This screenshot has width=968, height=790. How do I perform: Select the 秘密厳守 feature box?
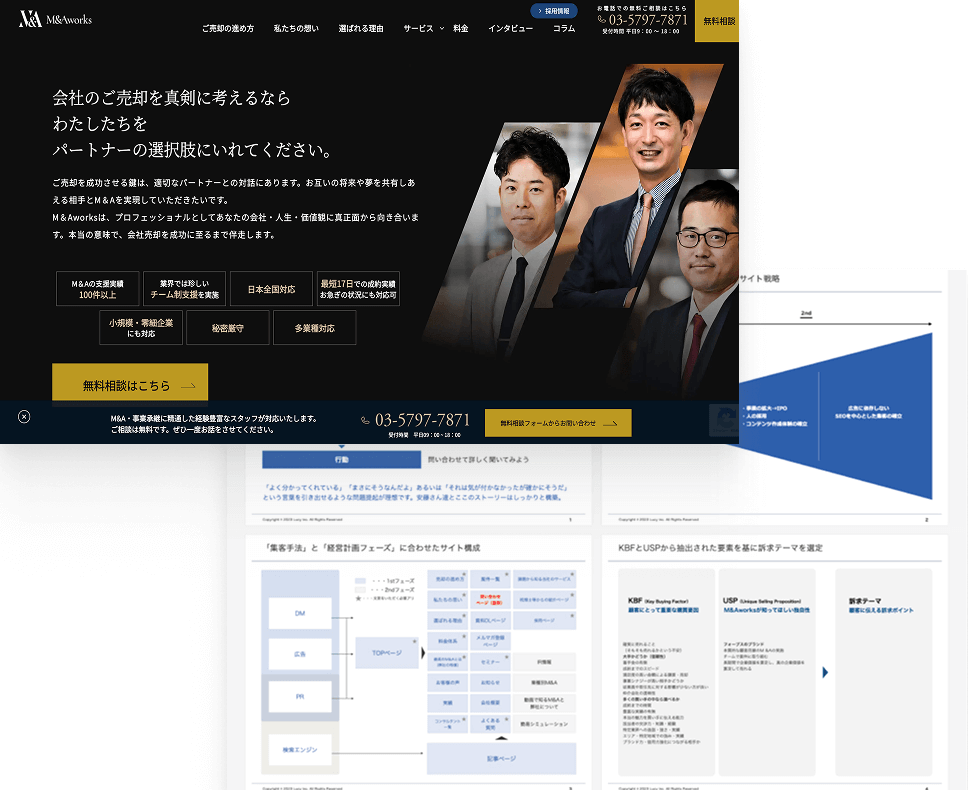click(x=228, y=328)
